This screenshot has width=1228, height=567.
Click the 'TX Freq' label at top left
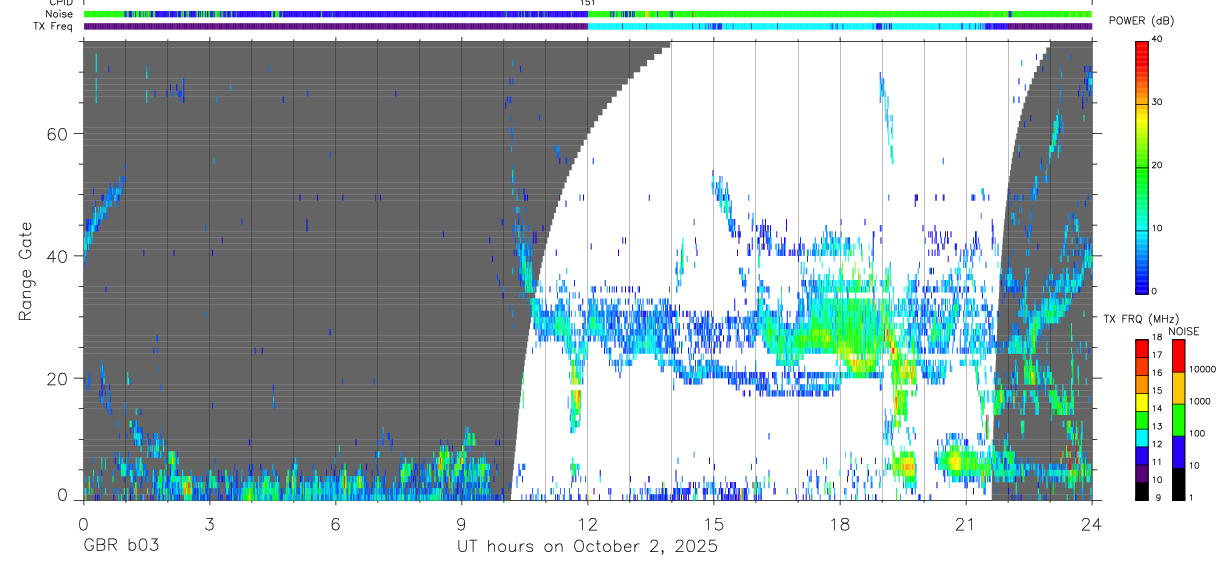click(51, 27)
